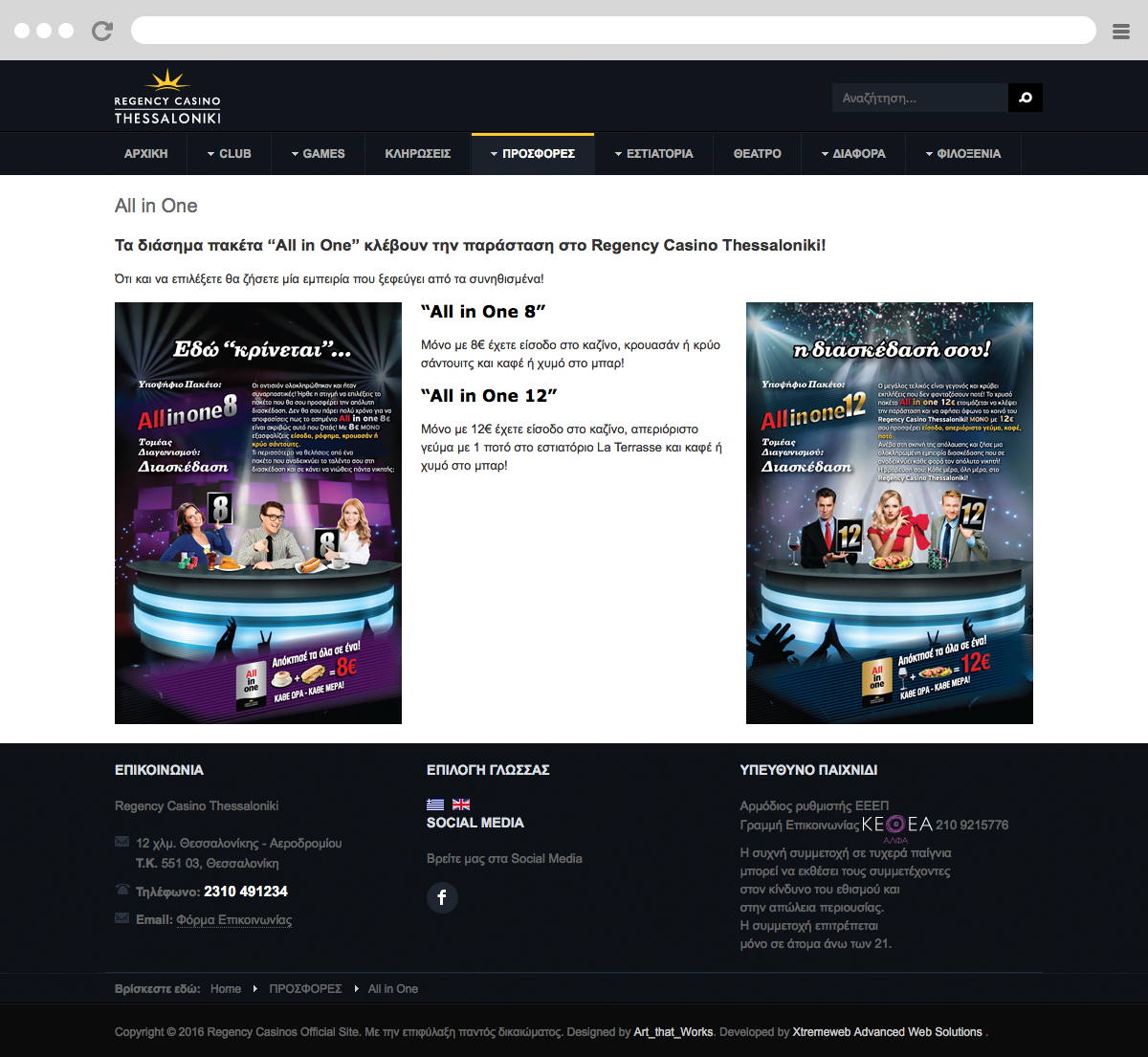The width and height of the screenshot is (1148, 1057).
Task: Click the ΠΡΟΣΦΟΡΕΣ breadcrumb link
Action: click(x=305, y=989)
